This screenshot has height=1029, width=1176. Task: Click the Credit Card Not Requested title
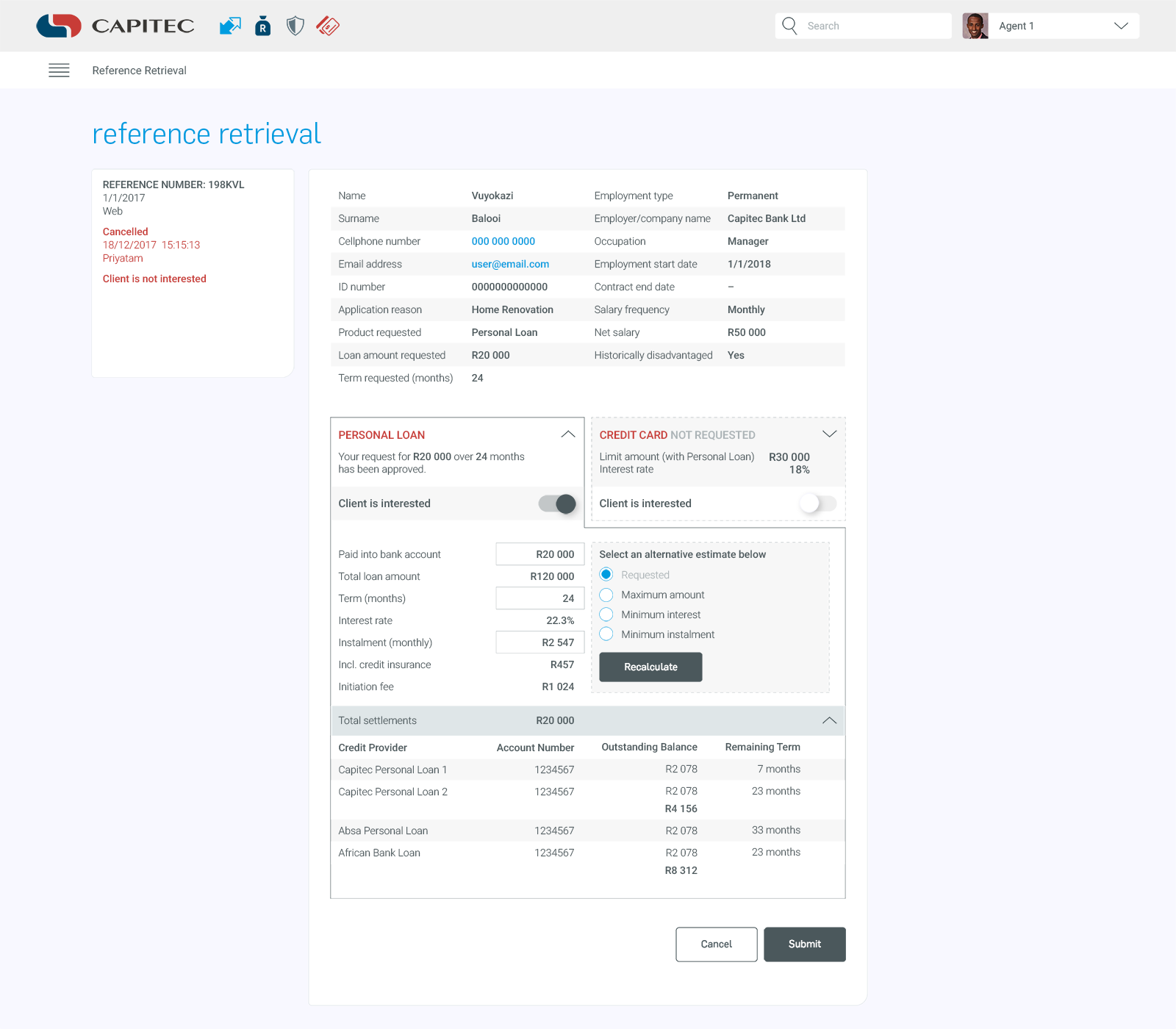click(x=677, y=435)
